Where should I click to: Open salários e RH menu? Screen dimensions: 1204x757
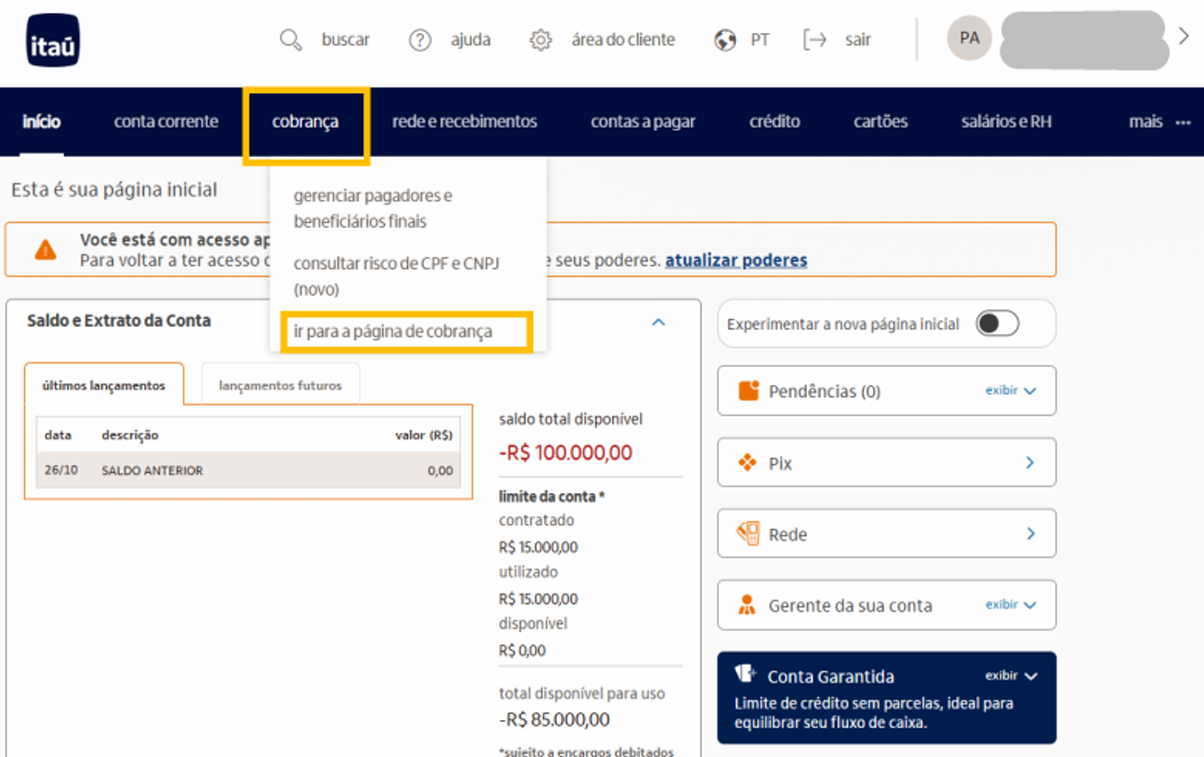tap(1006, 122)
